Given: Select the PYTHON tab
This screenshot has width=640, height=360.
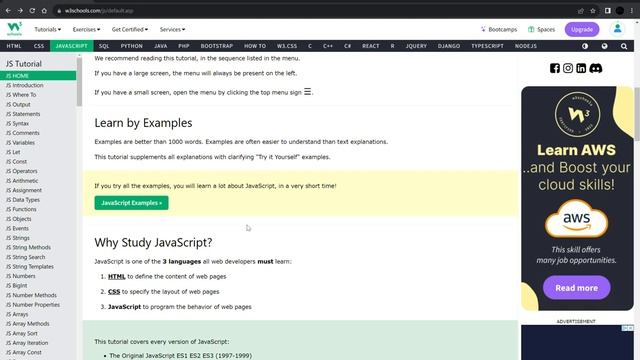Looking at the screenshot, I should tap(131, 46).
